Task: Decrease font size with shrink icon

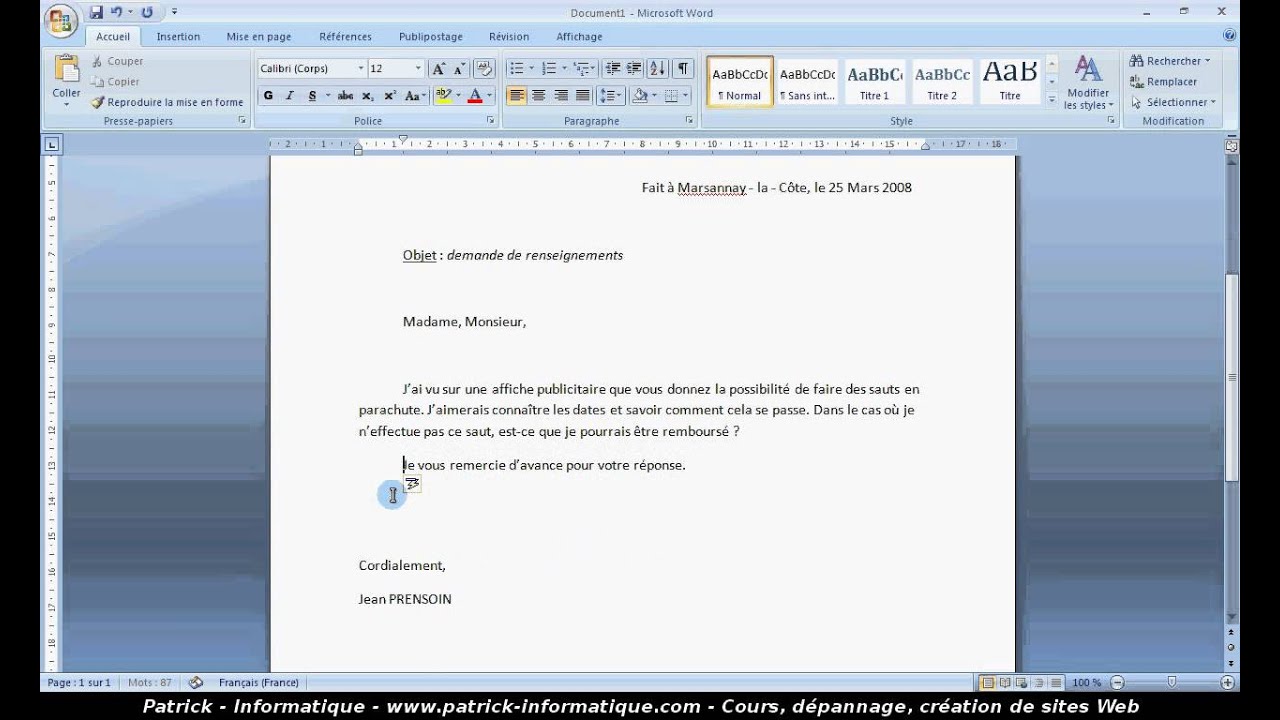Action: point(459,68)
